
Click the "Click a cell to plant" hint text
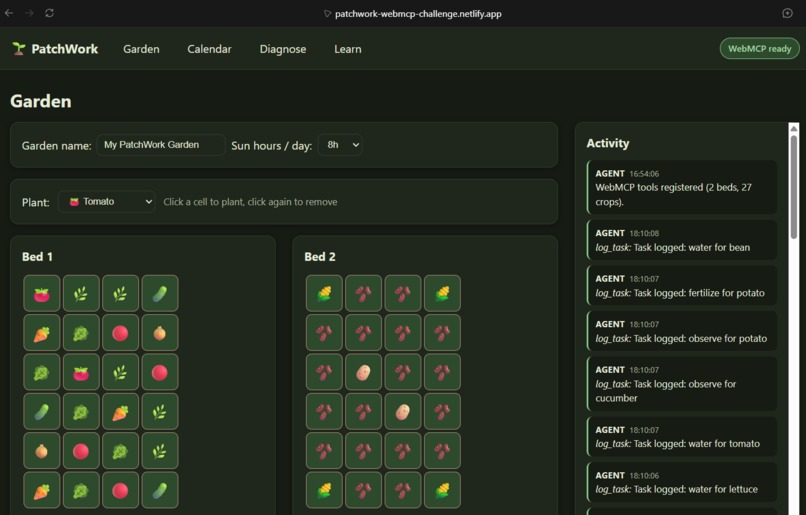tap(250, 202)
